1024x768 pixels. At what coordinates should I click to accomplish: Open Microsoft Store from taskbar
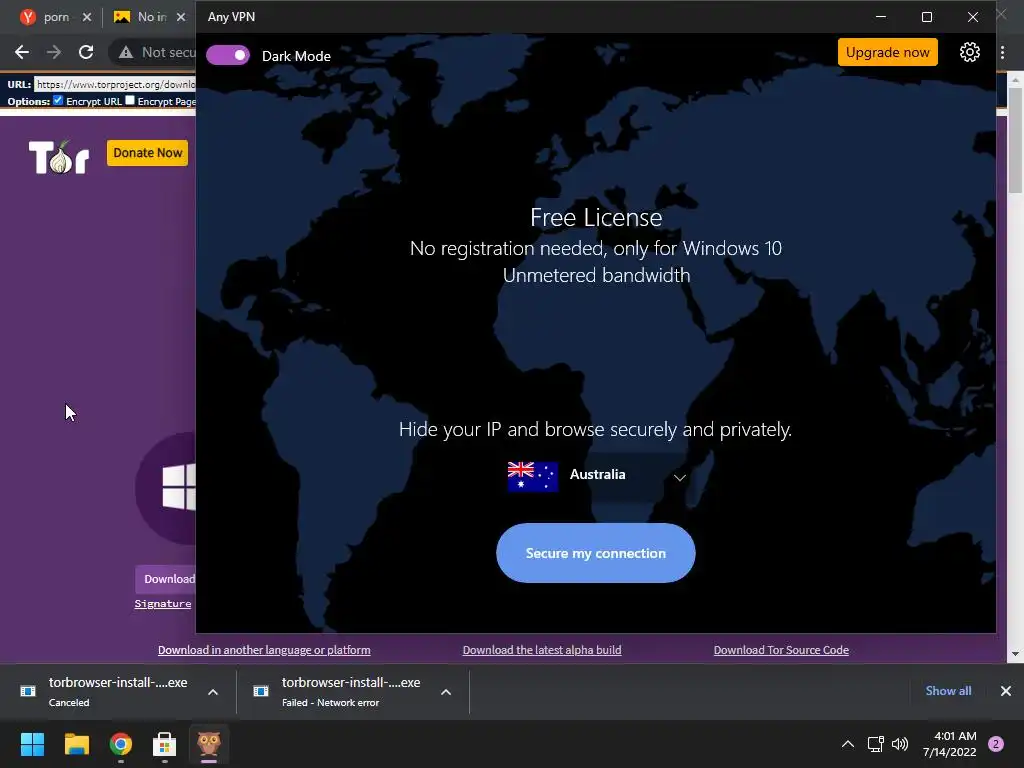tap(165, 744)
